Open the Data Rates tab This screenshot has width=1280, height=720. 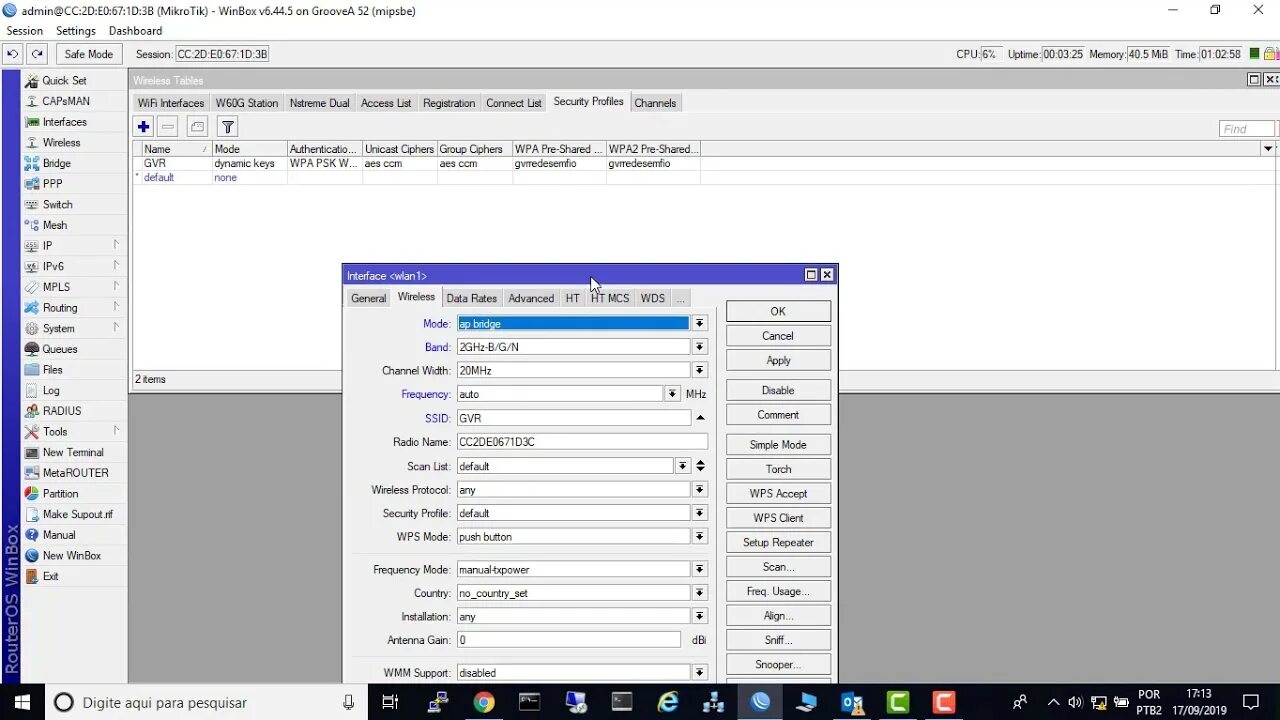(x=471, y=298)
